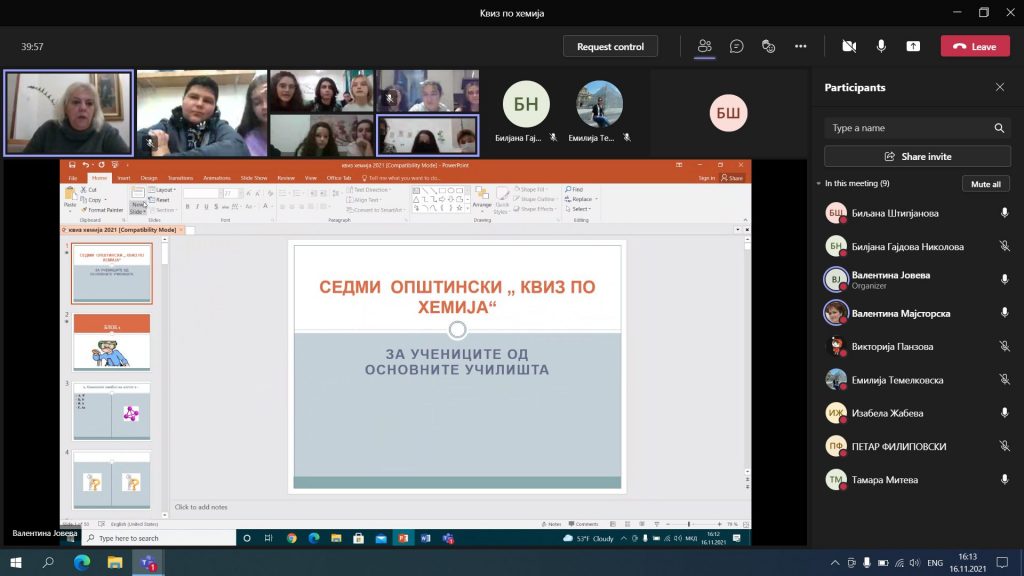This screenshot has height=576, width=1024.
Task: Click the Share invite button
Action: (917, 157)
